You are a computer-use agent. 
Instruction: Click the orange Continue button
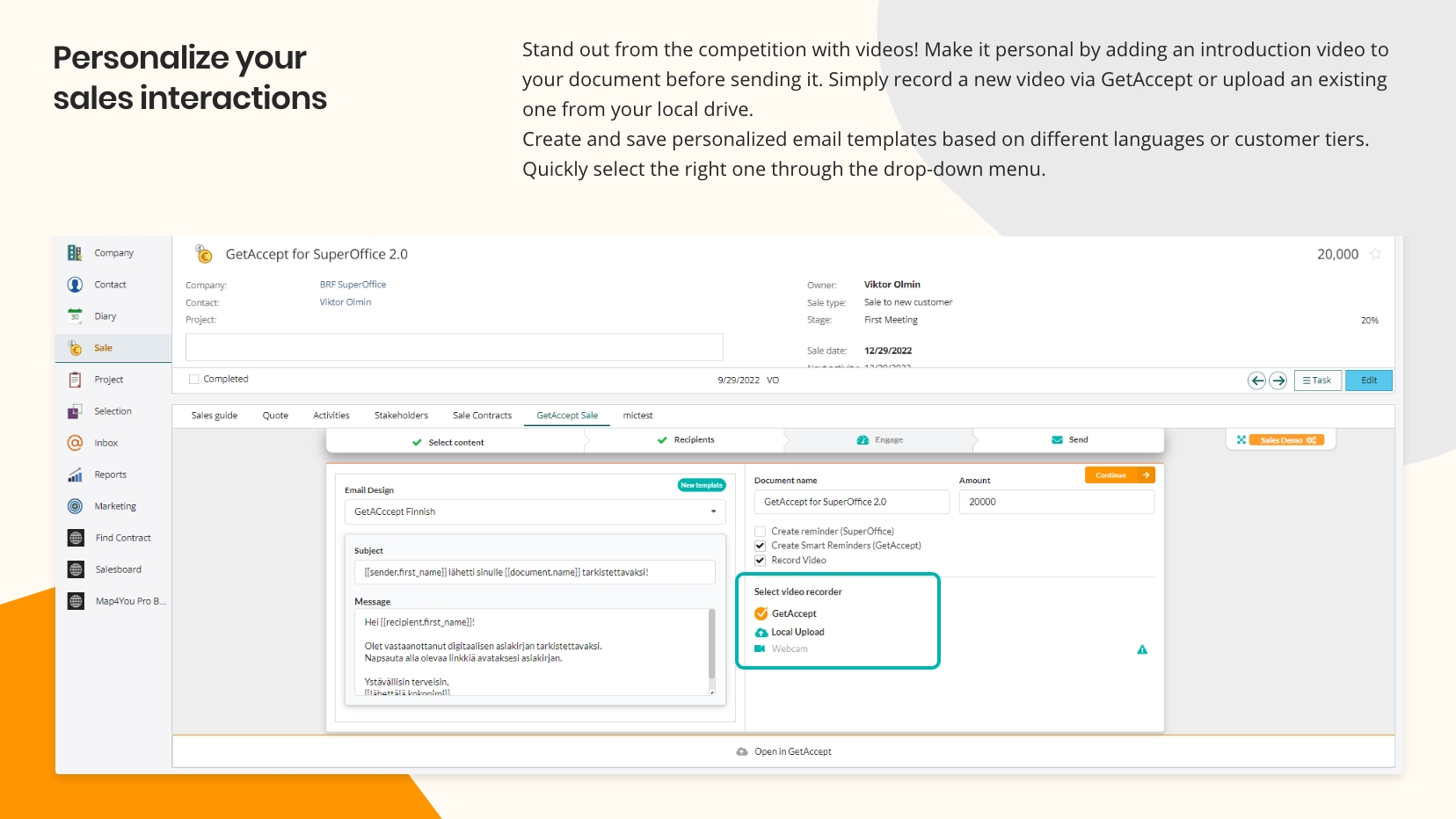(1119, 475)
